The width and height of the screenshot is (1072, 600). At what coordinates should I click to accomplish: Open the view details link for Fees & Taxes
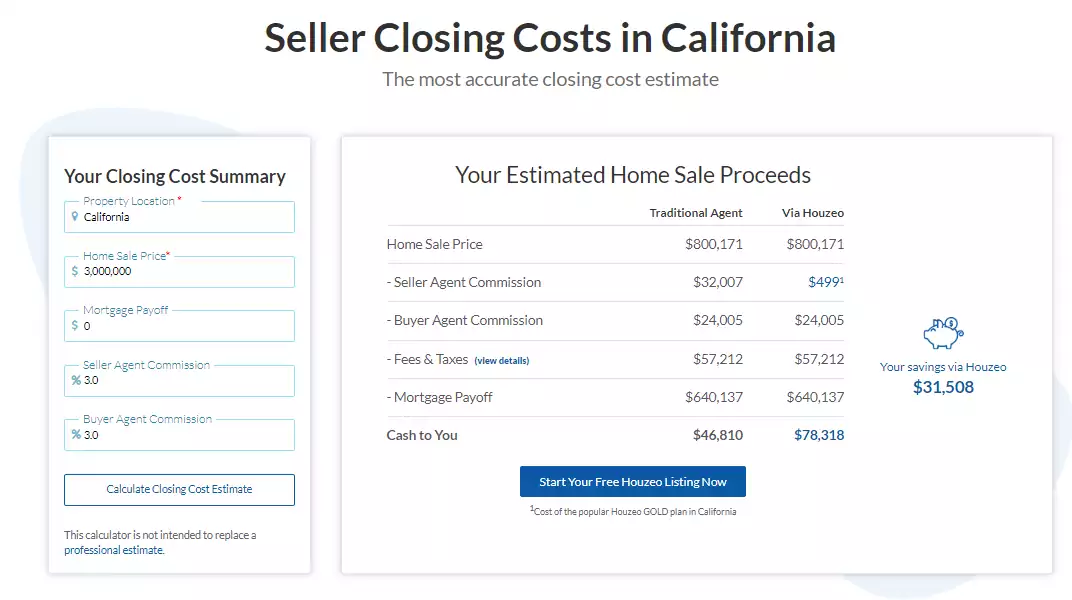point(501,360)
